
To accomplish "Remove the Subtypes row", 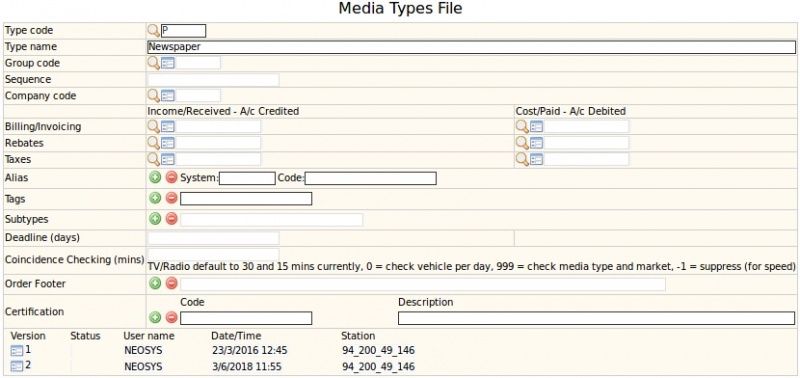I will [x=171, y=219].
